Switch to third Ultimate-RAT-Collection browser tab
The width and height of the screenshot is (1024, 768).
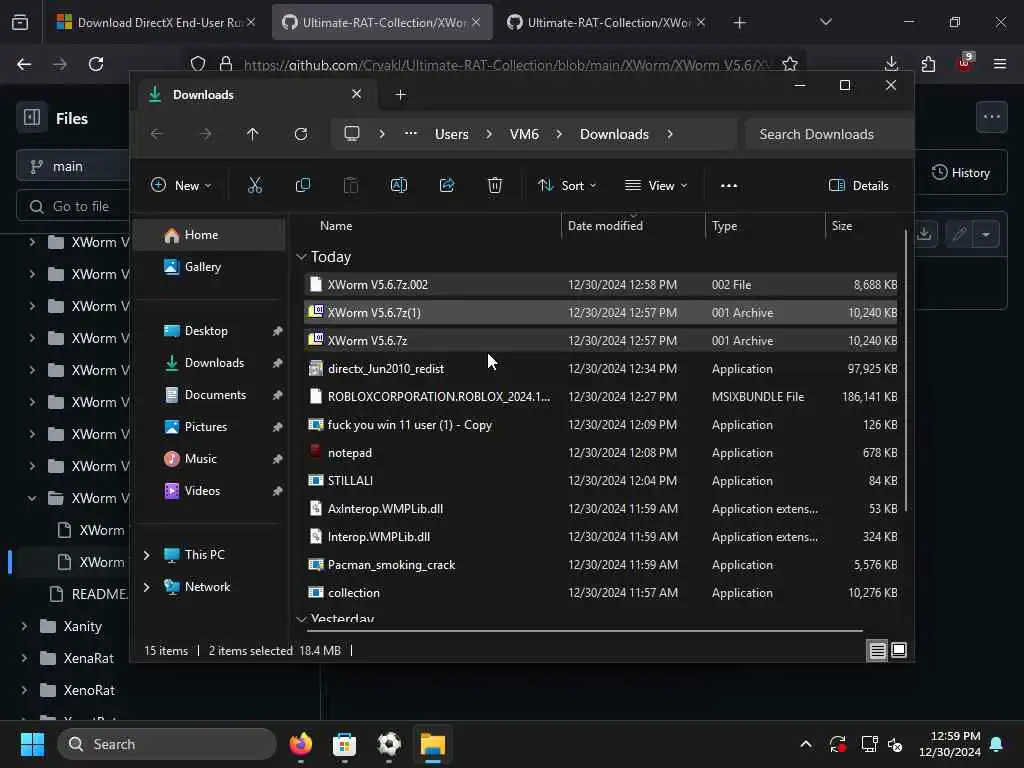pos(606,23)
